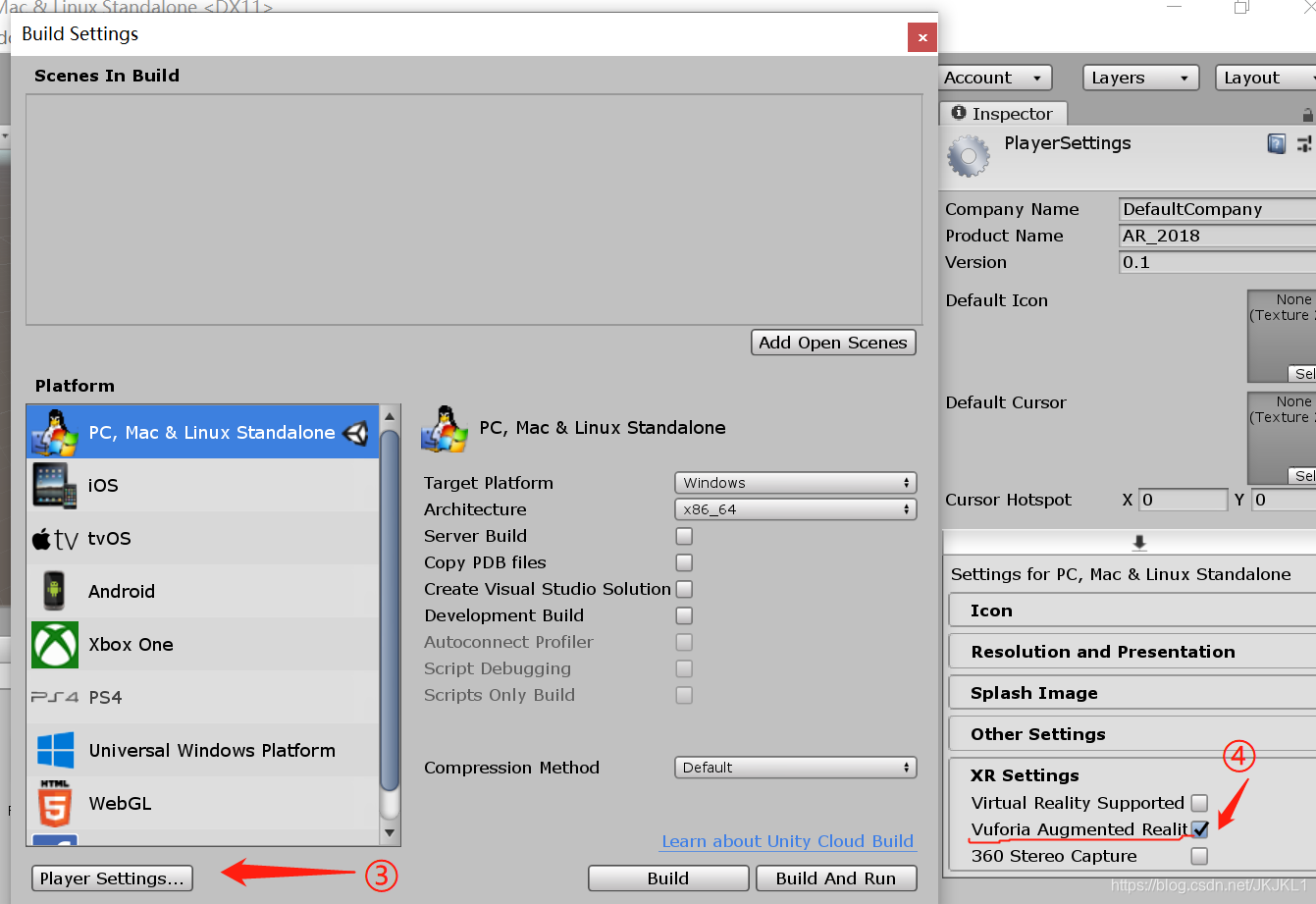Click the platform list scrollbar thumb
This screenshot has width=1316, height=904.
(390, 609)
